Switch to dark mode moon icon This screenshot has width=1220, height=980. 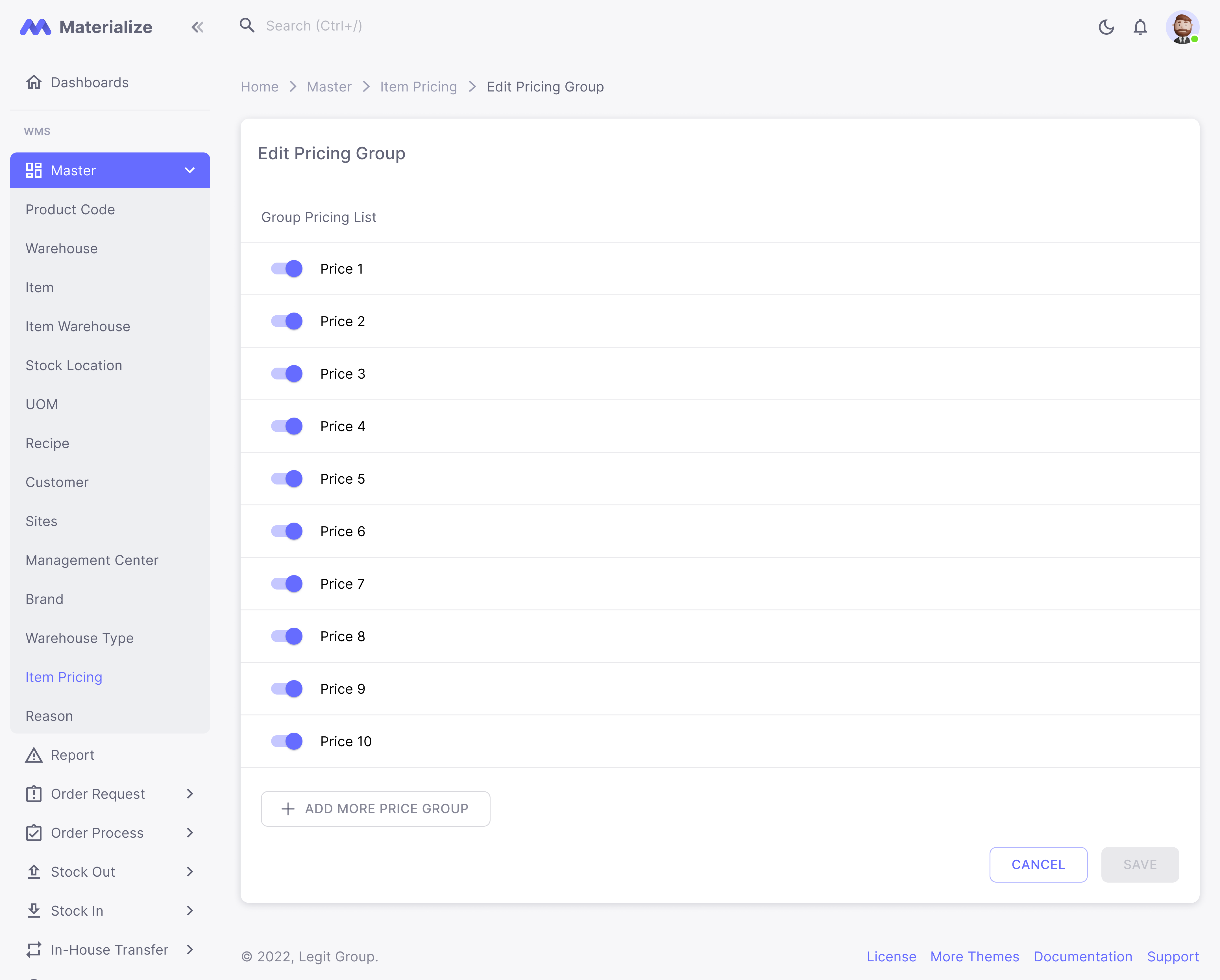click(x=1106, y=27)
